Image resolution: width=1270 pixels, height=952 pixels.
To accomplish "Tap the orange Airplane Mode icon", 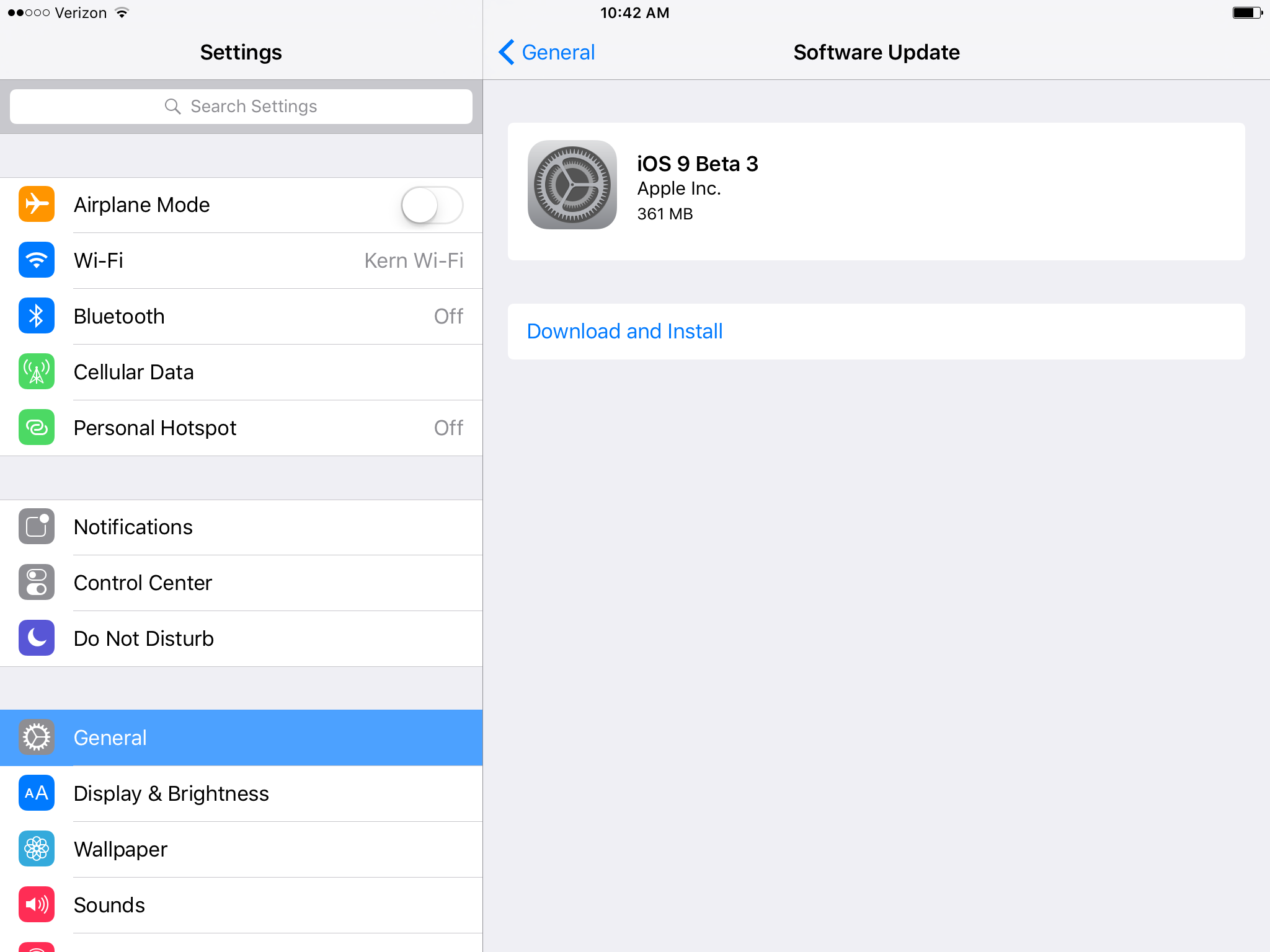I will tap(37, 204).
